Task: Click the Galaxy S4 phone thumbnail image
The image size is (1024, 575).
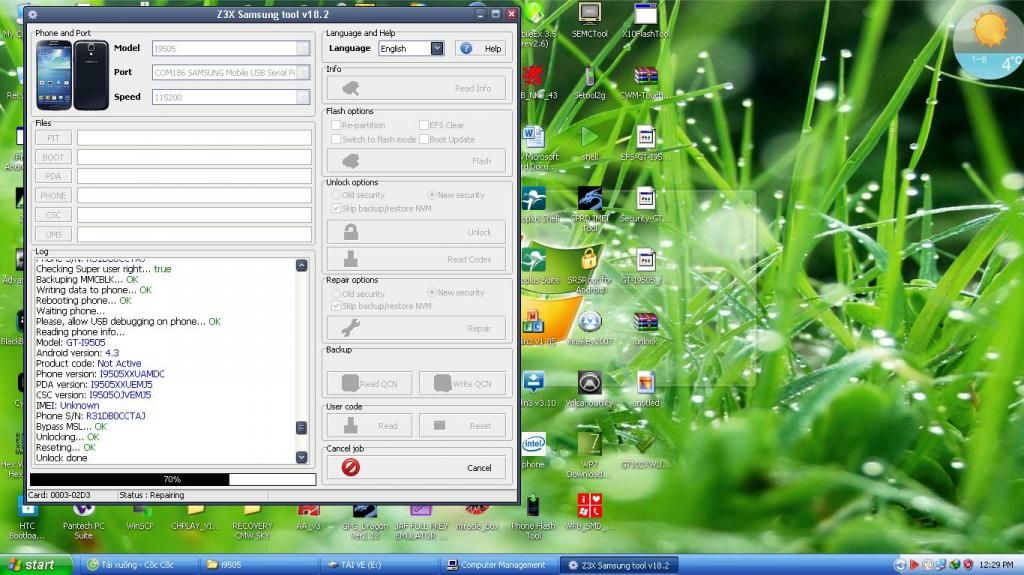Action: (x=72, y=75)
